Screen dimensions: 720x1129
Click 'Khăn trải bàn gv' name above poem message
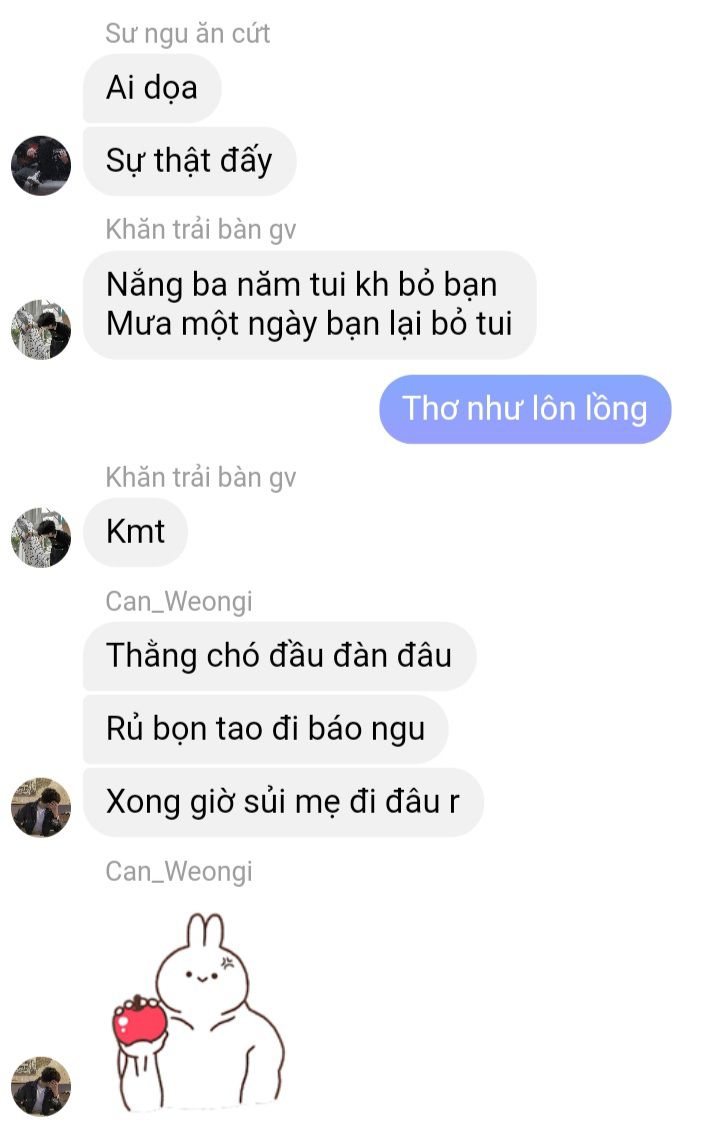[x=201, y=230]
